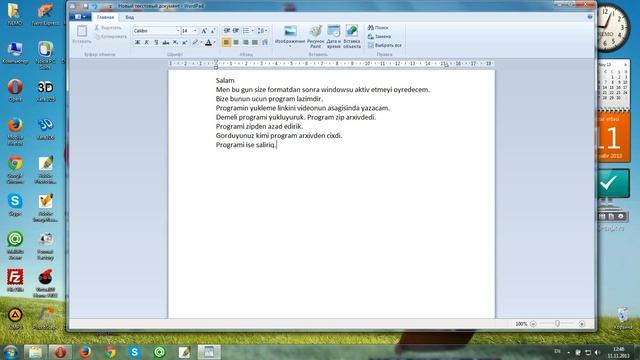The width and height of the screenshot is (640, 360).
Task: Select the Recycle Bin desktop icon
Action: coord(622,318)
